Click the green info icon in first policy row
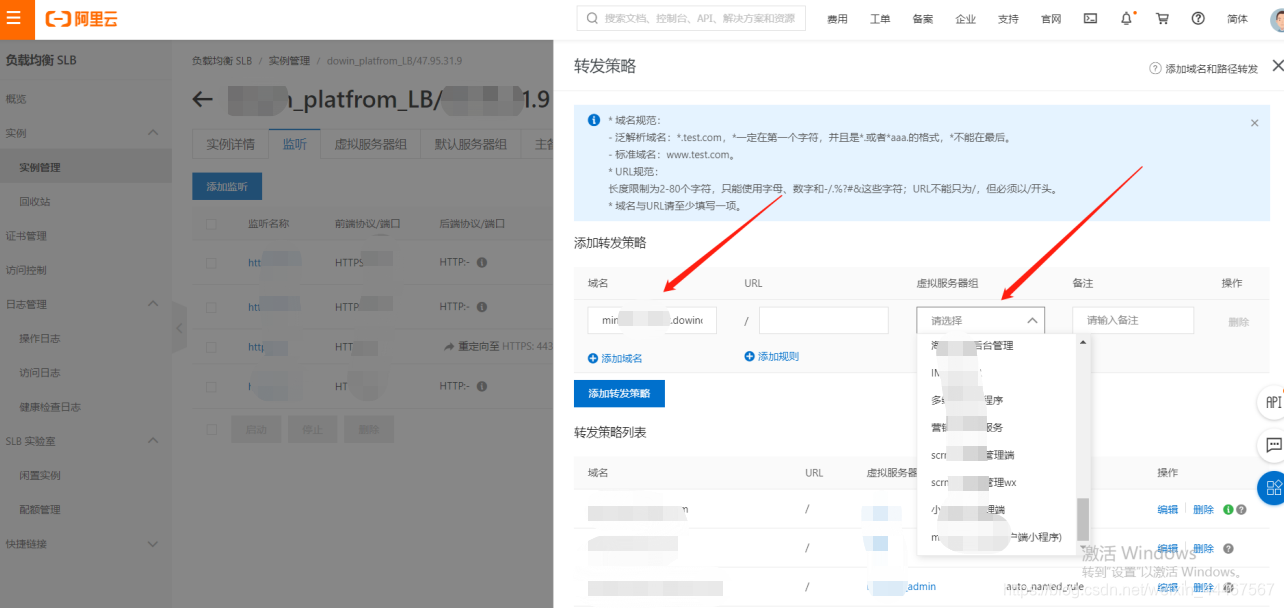Screen dimensions: 1284x608 coord(1228,510)
